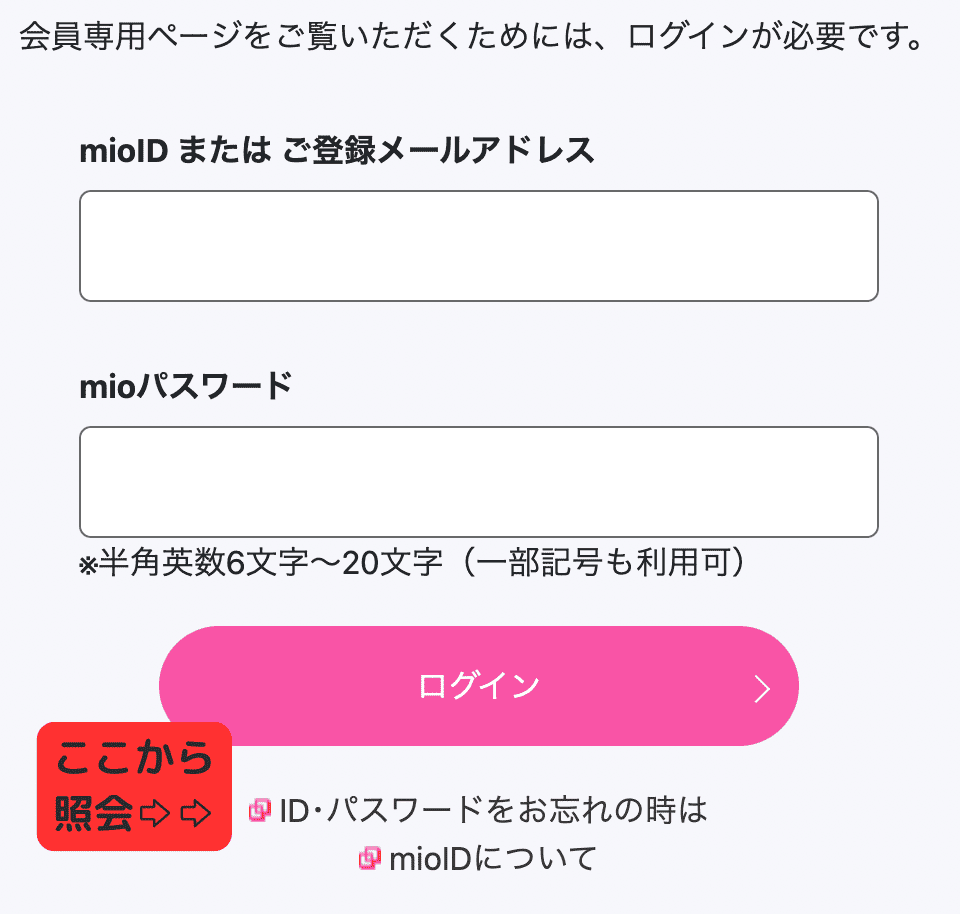Image resolution: width=960 pixels, height=914 pixels.
Task: Click the ここから text in the red badge
Action: click(134, 758)
